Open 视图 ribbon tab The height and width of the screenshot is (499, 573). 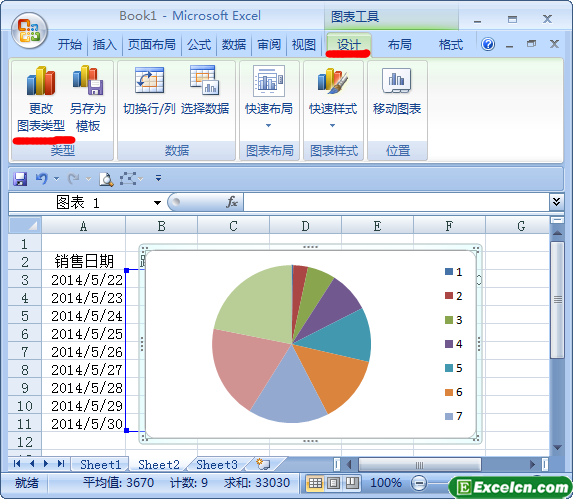tap(304, 45)
